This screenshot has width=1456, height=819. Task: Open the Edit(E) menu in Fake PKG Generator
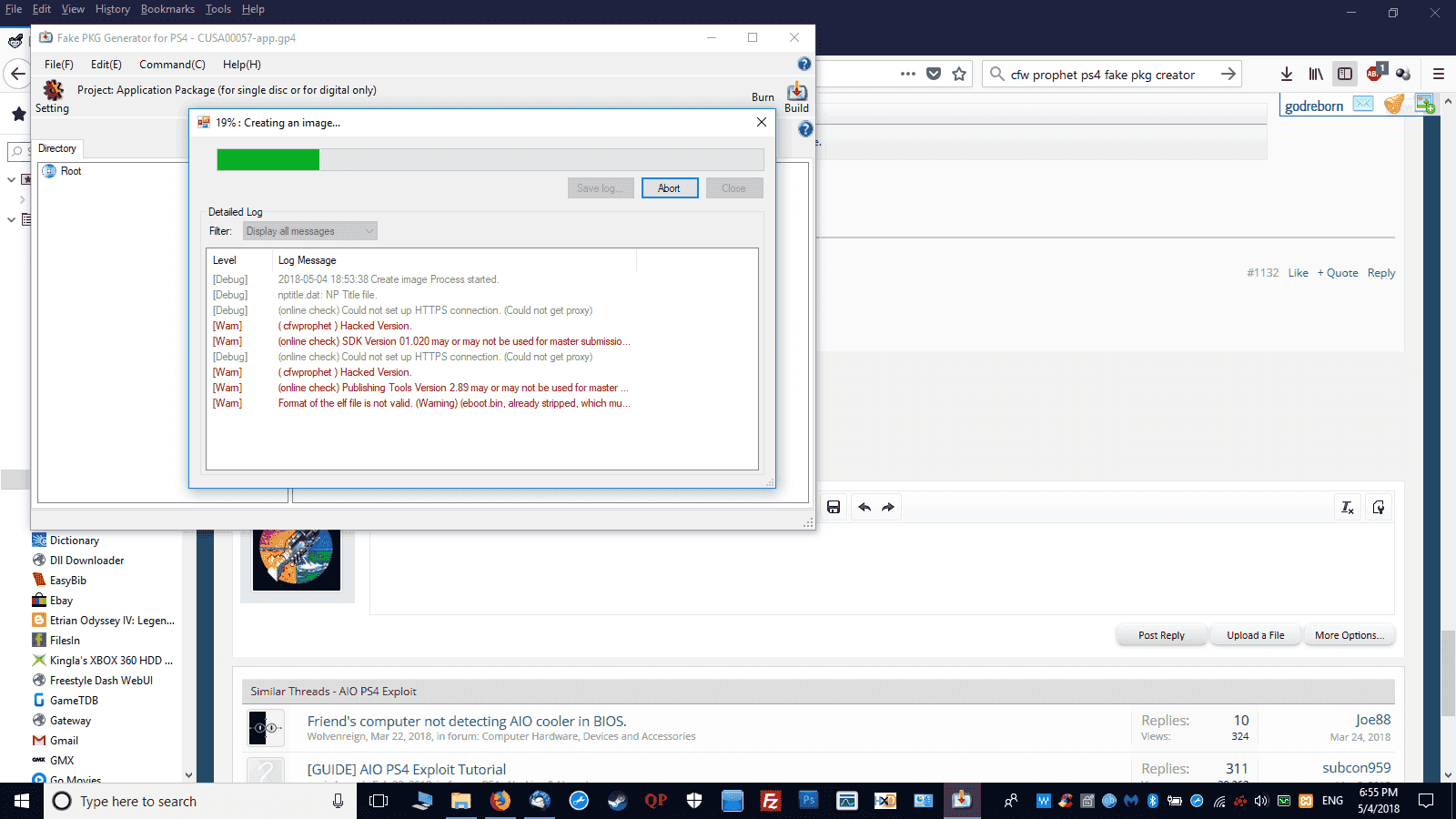pyautogui.click(x=106, y=65)
